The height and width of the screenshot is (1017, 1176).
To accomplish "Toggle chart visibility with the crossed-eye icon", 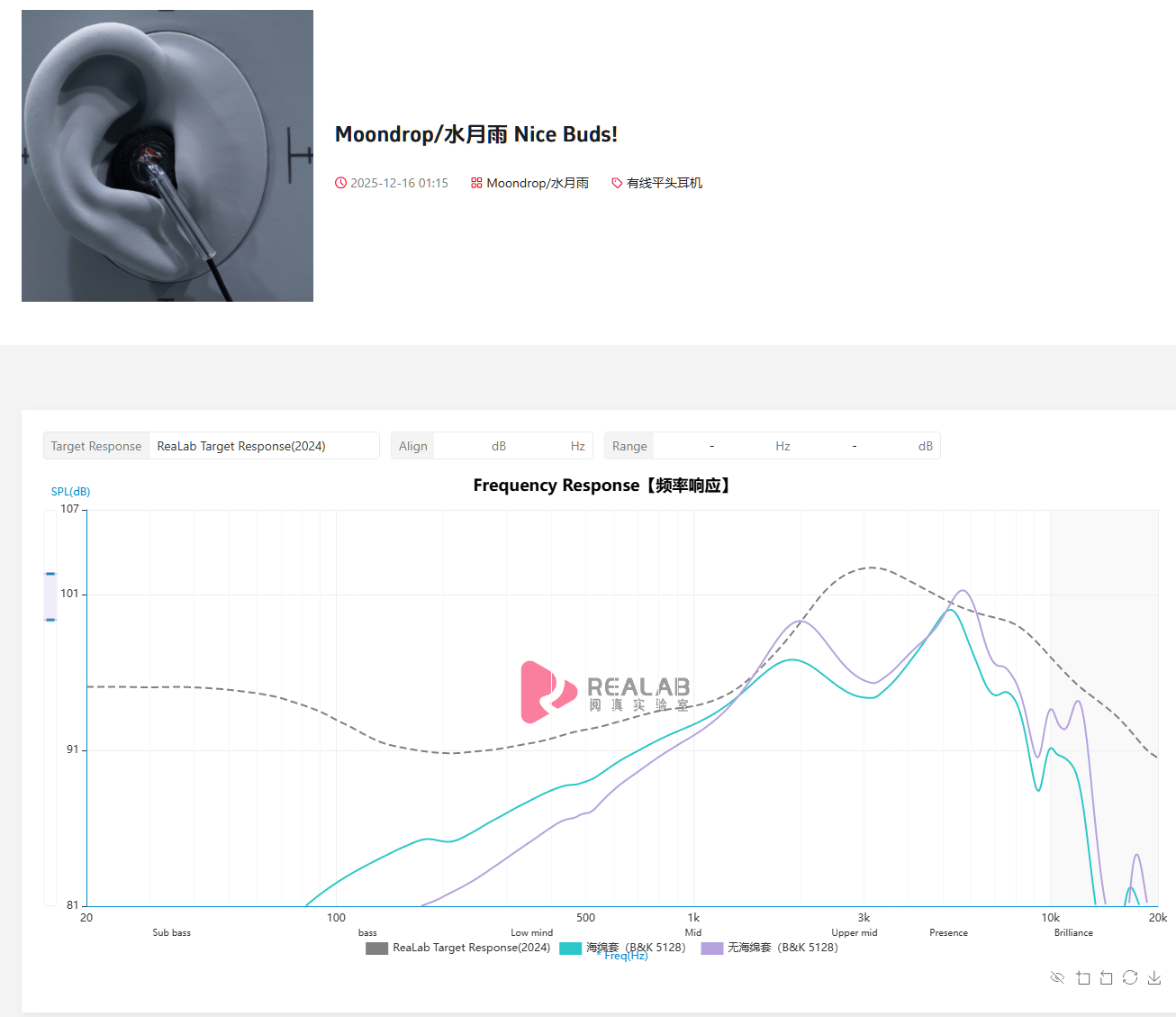I will tap(1058, 977).
